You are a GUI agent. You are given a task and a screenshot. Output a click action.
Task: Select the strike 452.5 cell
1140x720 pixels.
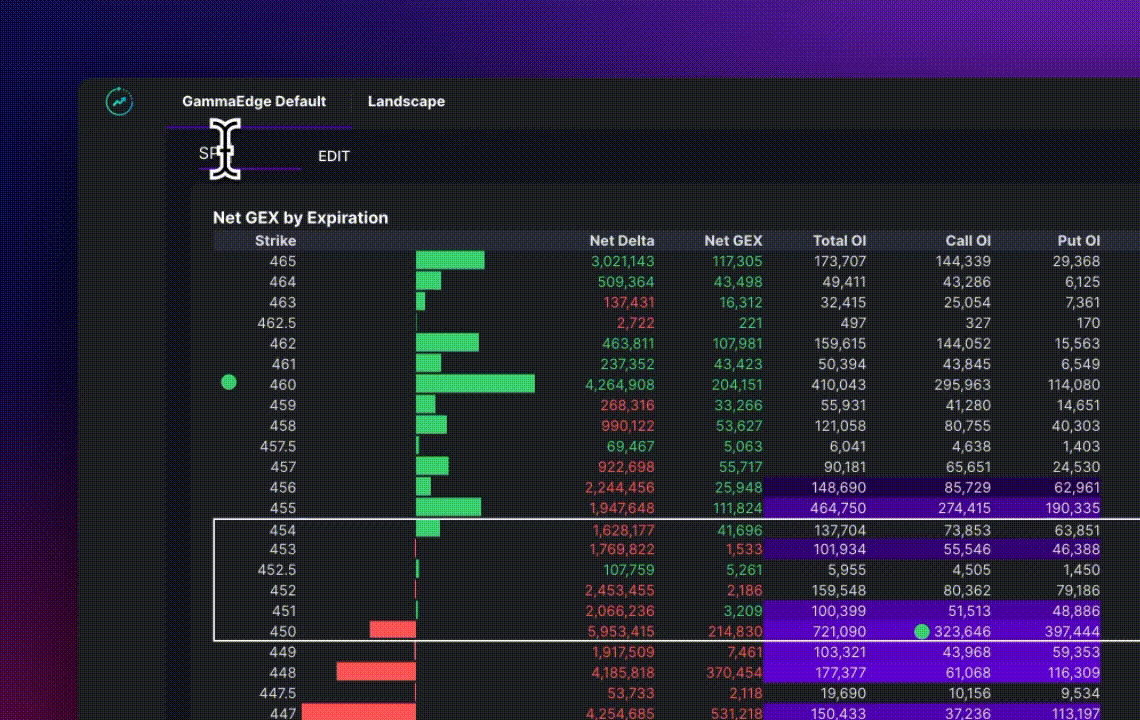pos(276,570)
